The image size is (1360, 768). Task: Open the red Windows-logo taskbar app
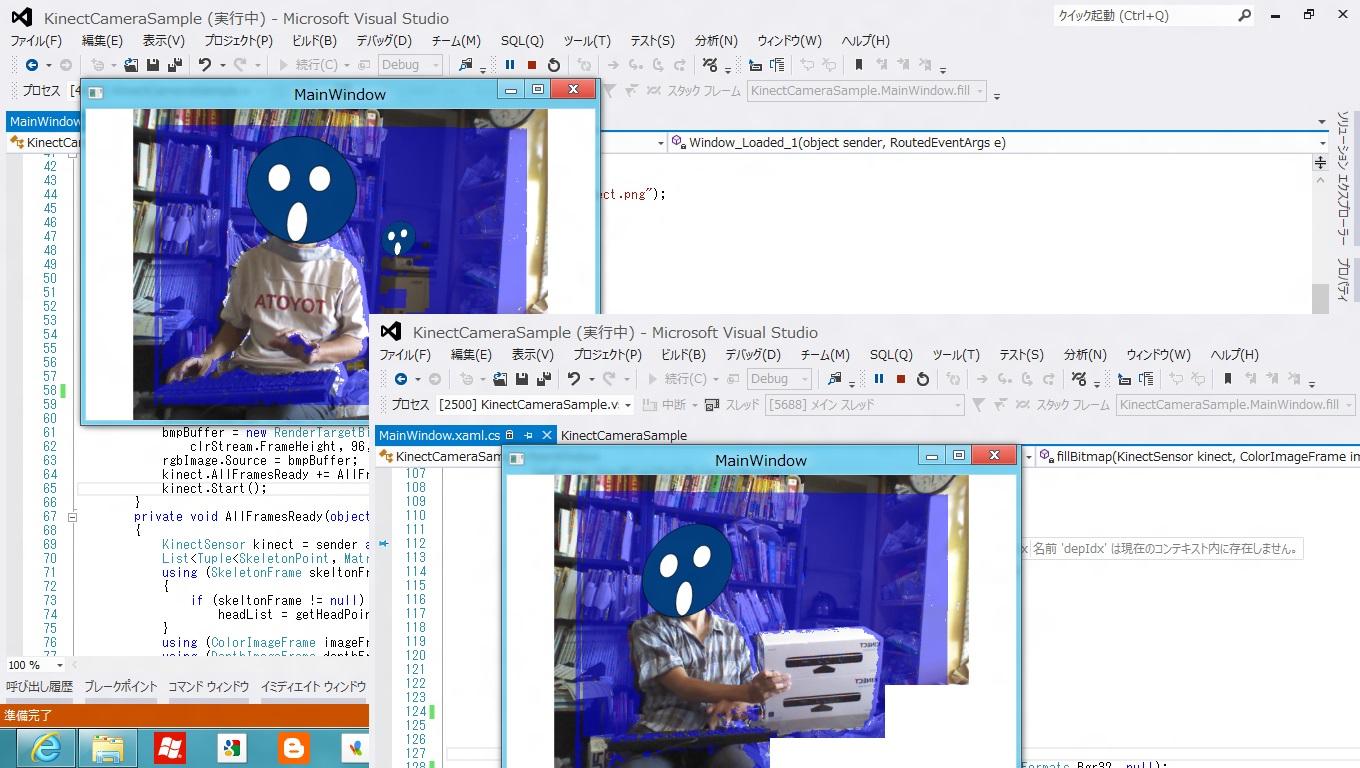point(170,747)
